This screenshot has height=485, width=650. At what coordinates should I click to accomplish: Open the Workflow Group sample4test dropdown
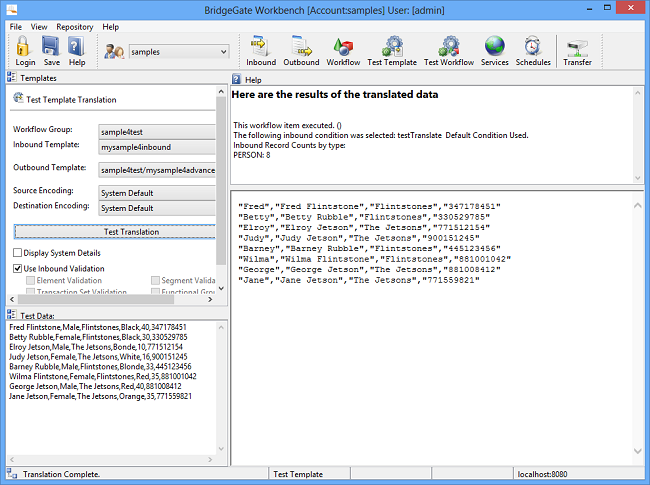tap(157, 132)
